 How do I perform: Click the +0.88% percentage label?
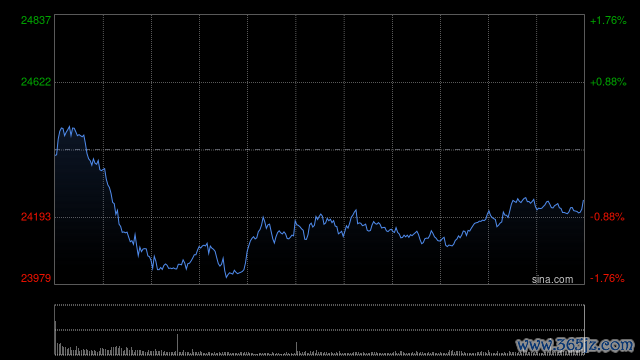tap(608, 82)
